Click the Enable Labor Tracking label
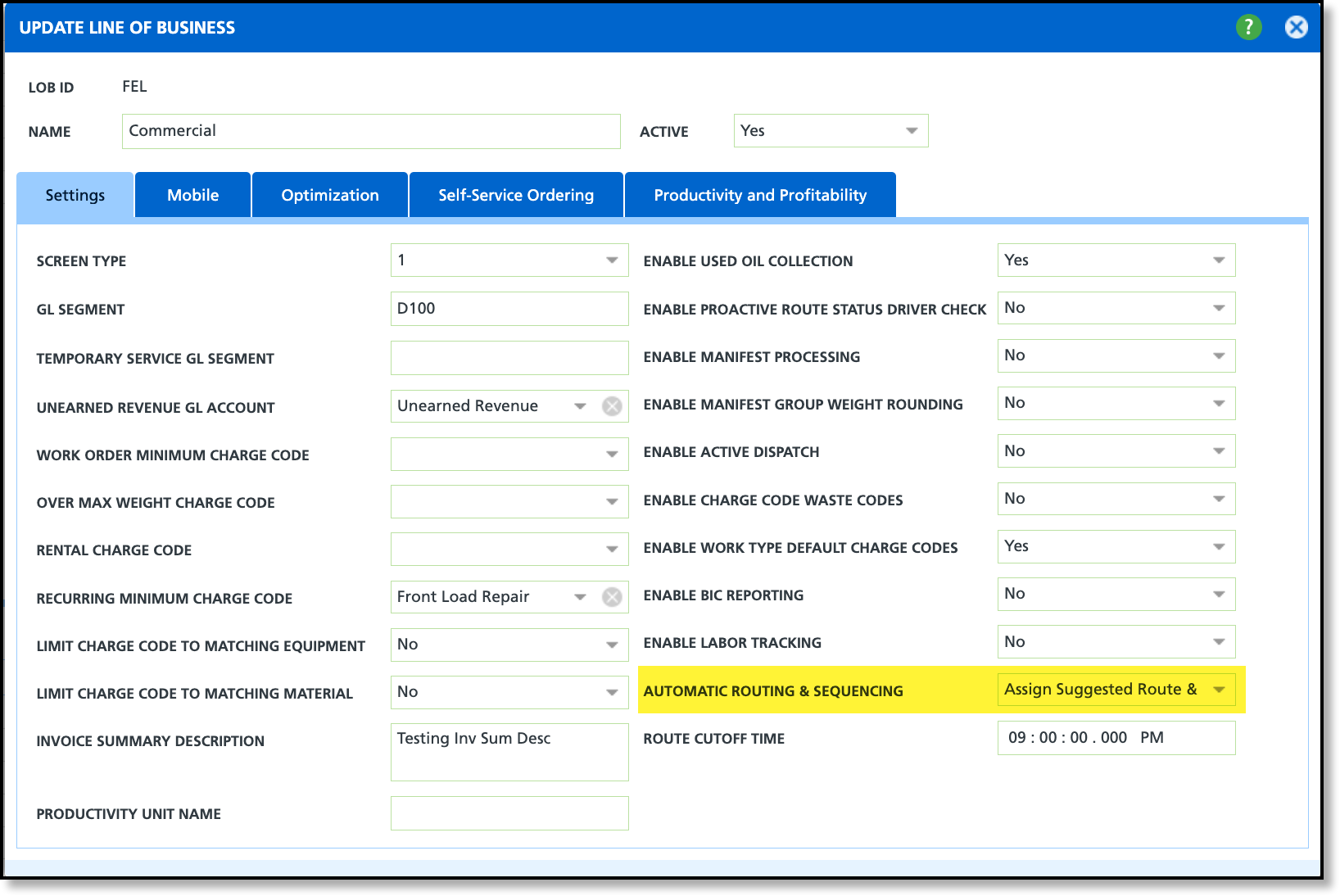Viewport: 1340px width, 896px height. pos(732,643)
